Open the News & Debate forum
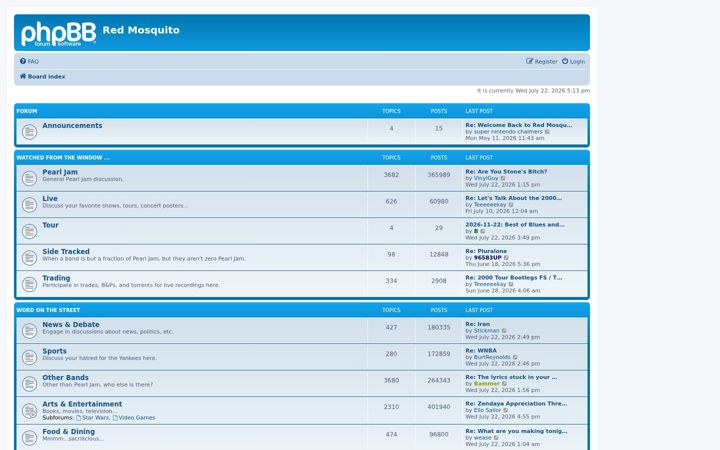 (x=71, y=324)
